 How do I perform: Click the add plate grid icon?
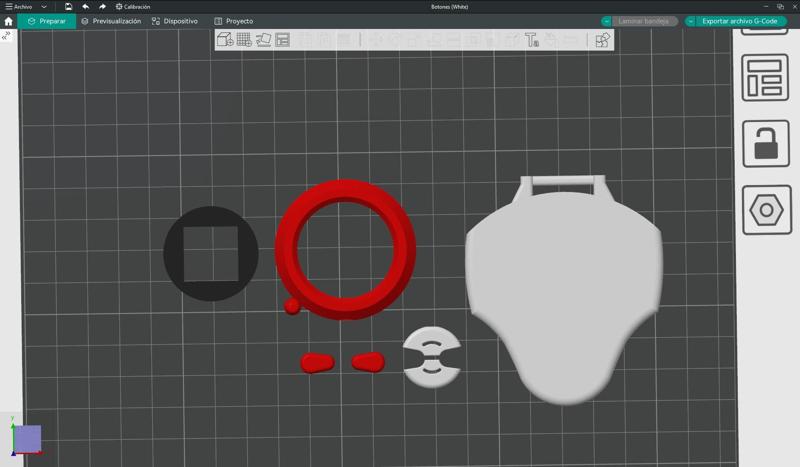pyautogui.click(x=244, y=40)
